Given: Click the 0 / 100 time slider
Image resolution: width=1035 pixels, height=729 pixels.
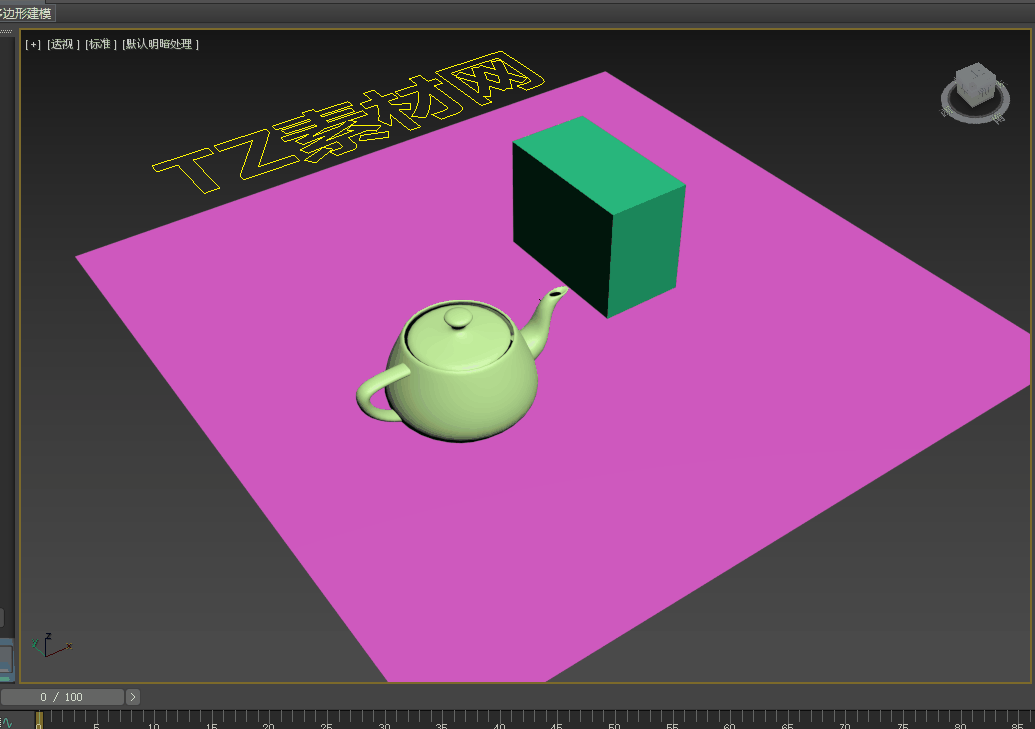Looking at the screenshot, I should coord(61,697).
